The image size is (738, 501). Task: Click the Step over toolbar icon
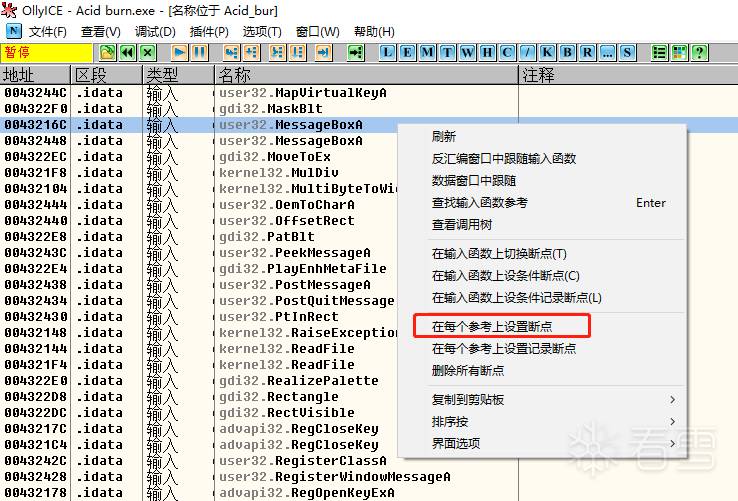click(x=251, y=52)
